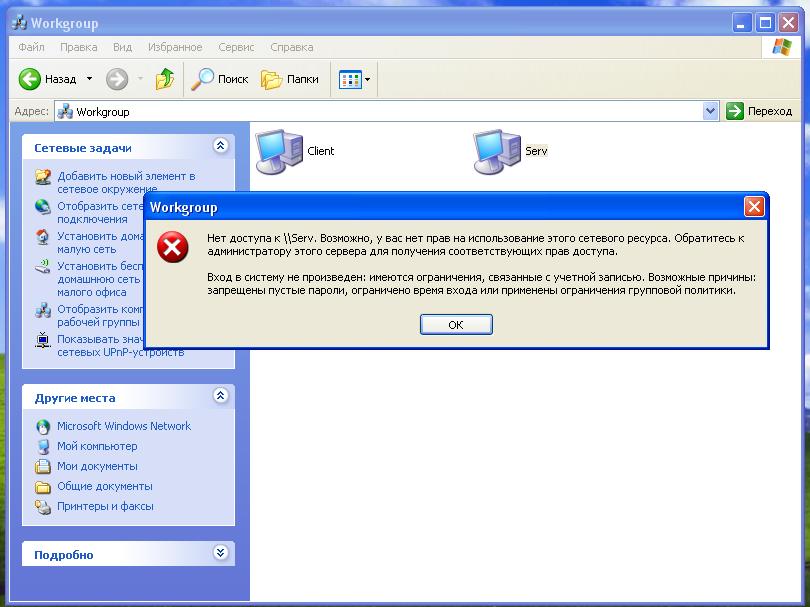Click Добавить новый элемент в сетевое окружение

[x=126, y=182]
